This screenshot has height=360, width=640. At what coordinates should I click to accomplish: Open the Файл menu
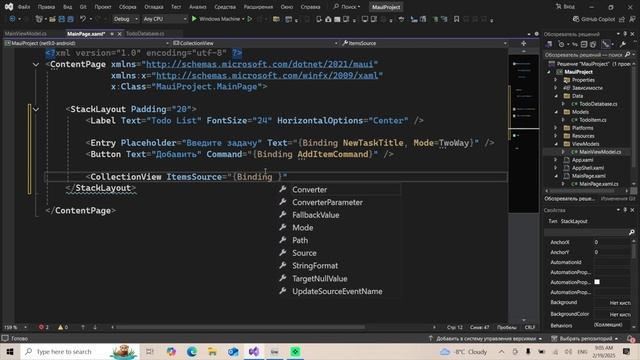(x=24, y=7)
